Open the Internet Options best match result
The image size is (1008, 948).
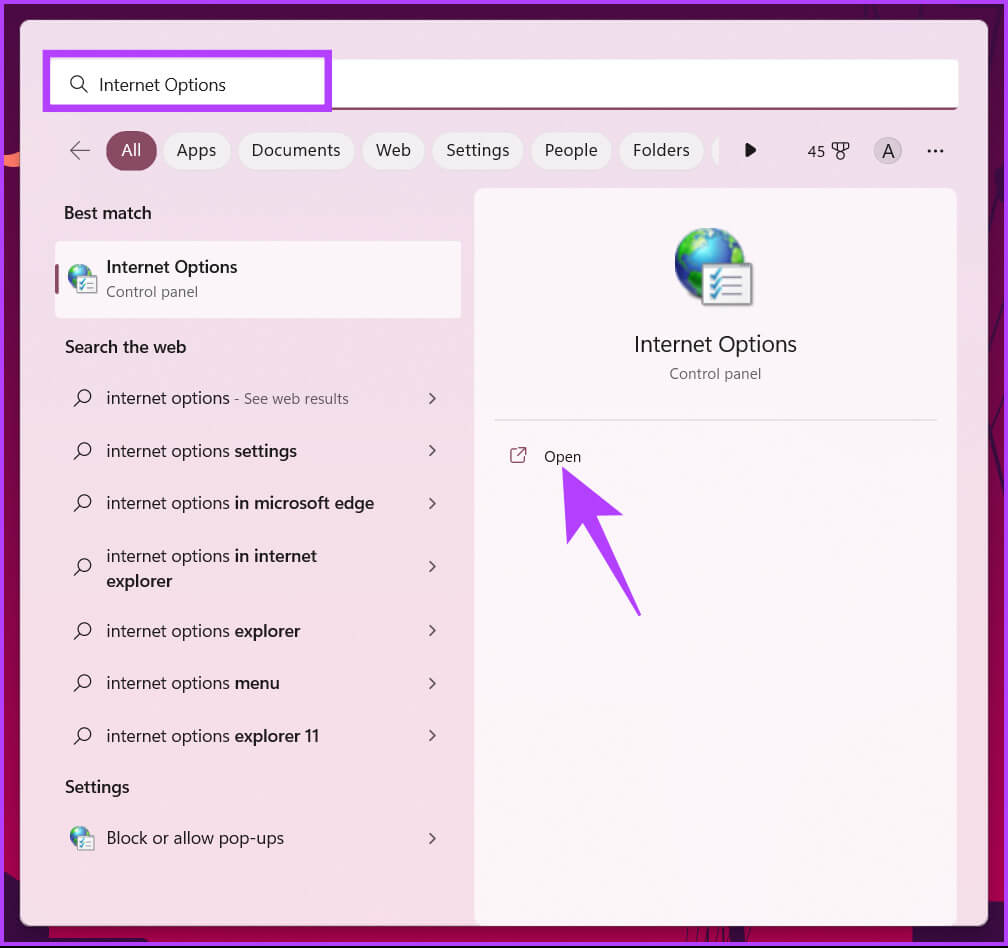pyautogui.click(x=258, y=279)
